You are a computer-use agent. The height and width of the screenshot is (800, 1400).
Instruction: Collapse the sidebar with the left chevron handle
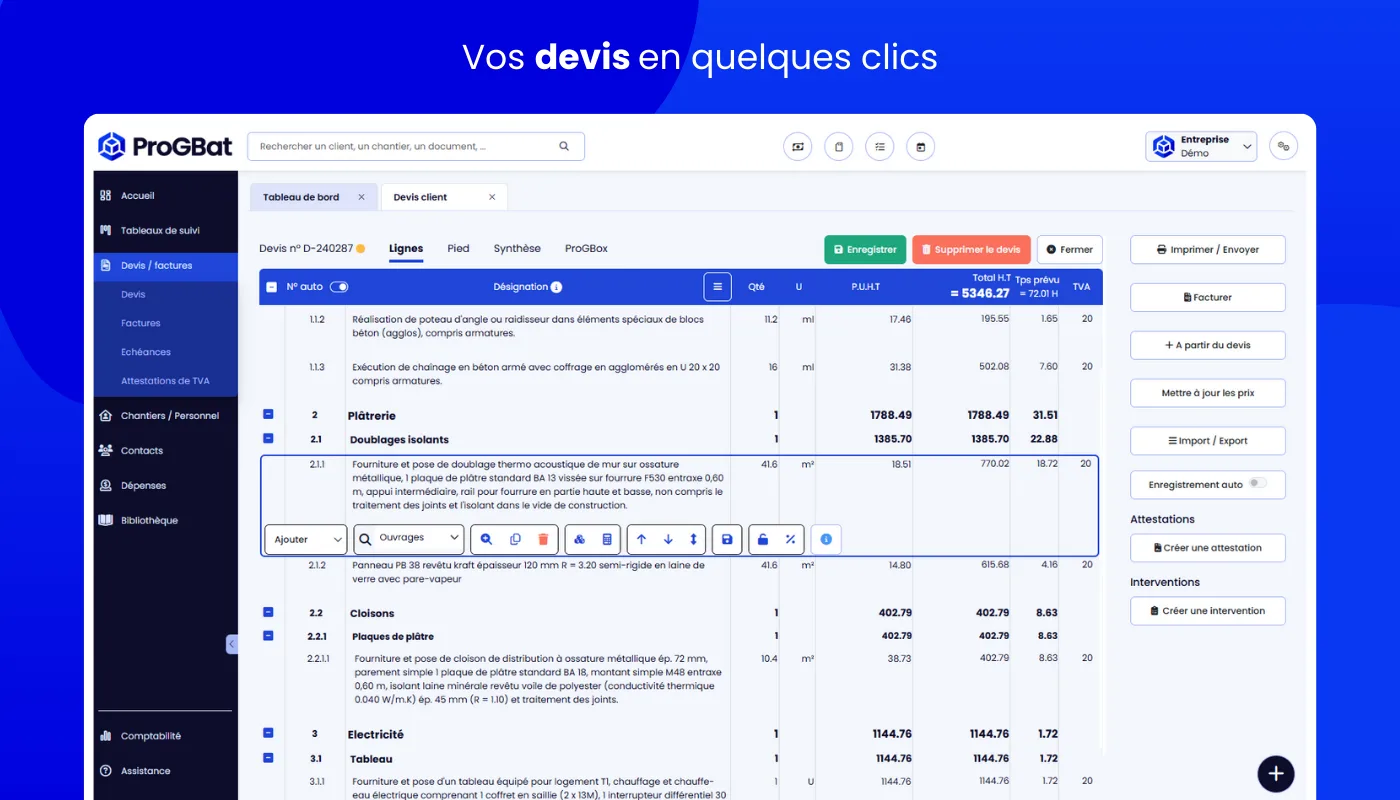(232, 644)
